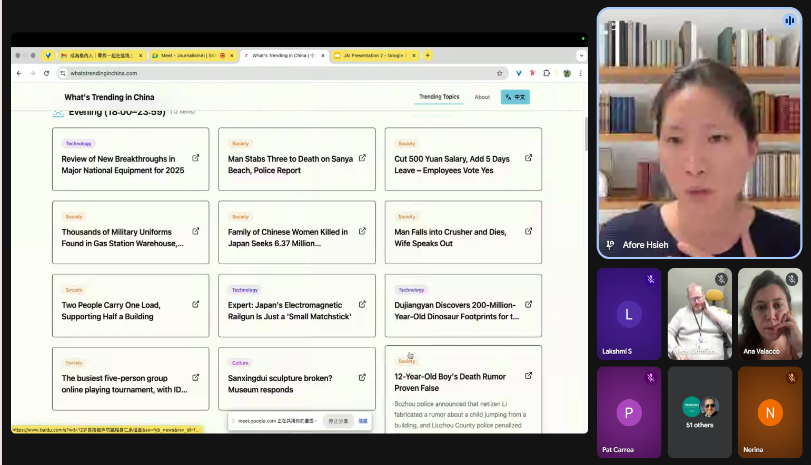Click the muted mic icon on Ana Velasco tile

[x=791, y=279]
